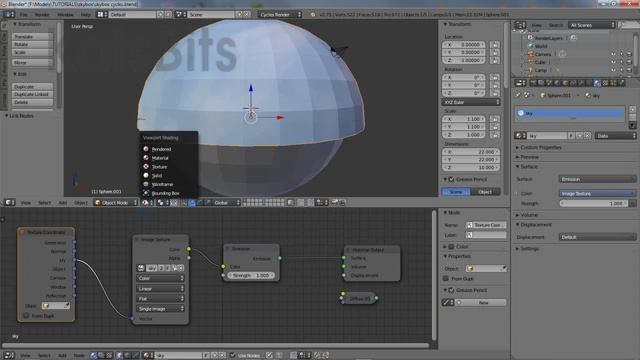This screenshot has height=360, width=640.
Task: Click the node Name field Texture Coordinate
Action: click(x=486, y=225)
